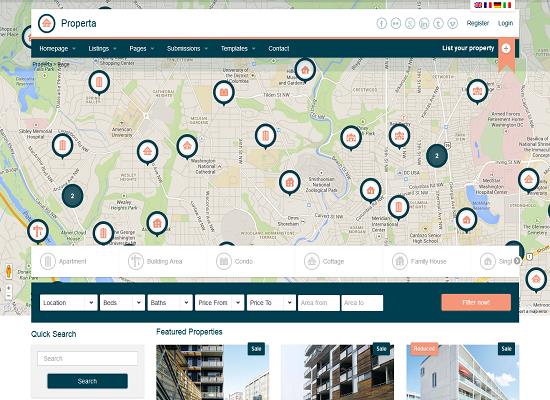The height and width of the screenshot is (400, 550).
Task: Open cluster marker 2 near Wesley Heights
Action: point(72,196)
